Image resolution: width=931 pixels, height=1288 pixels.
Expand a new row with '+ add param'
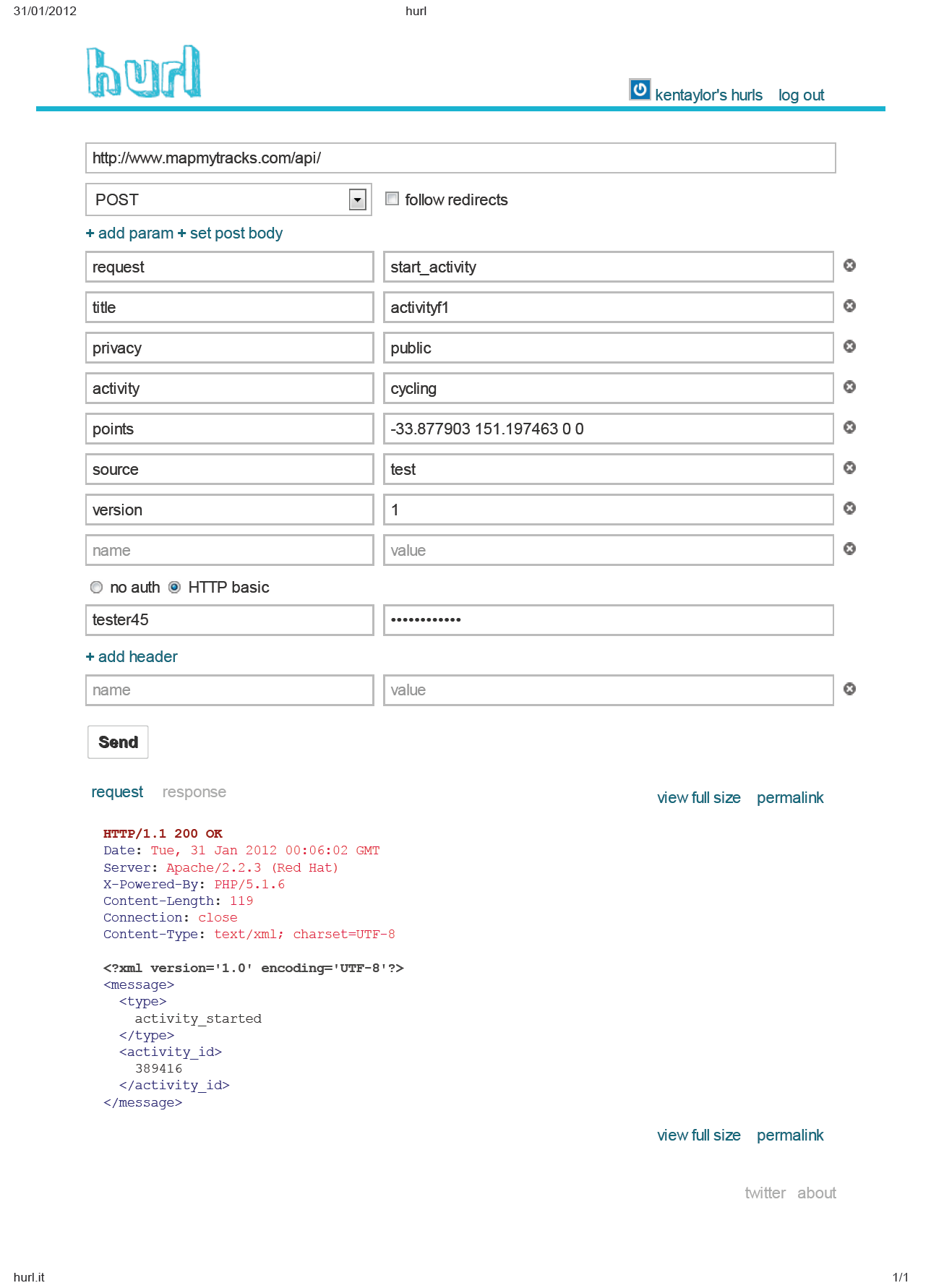(x=130, y=233)
